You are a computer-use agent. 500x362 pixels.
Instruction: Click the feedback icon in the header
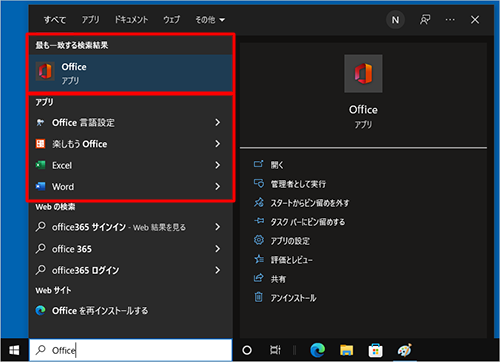pos(425,20)
